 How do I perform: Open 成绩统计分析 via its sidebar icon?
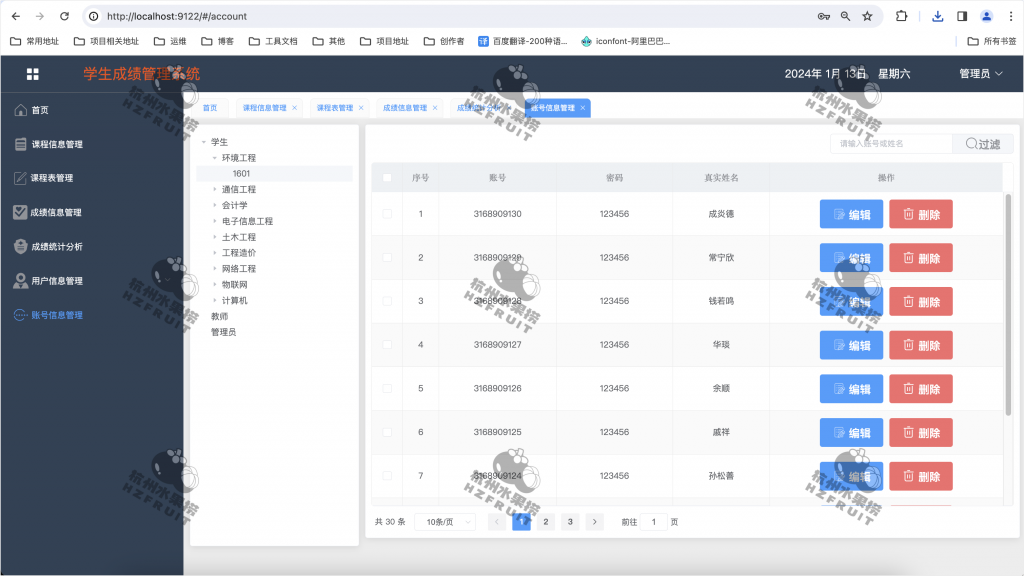[x=20, y=246]
